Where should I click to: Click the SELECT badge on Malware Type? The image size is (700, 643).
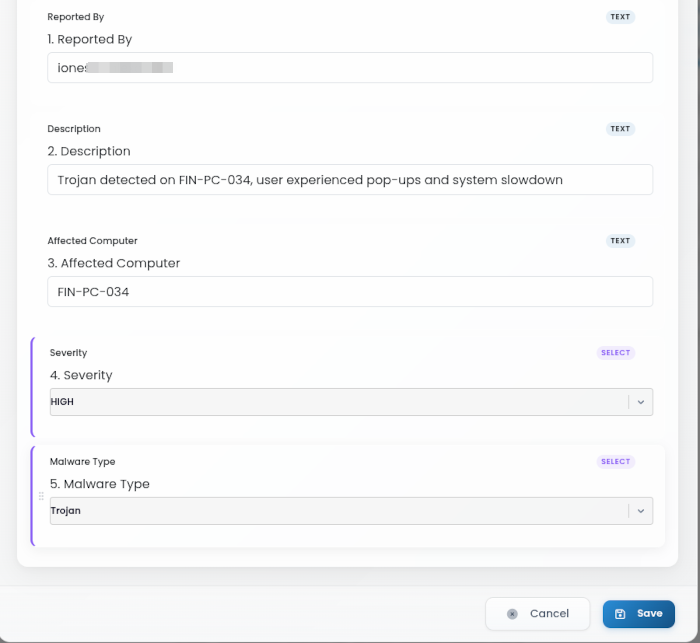click(616, 462)
